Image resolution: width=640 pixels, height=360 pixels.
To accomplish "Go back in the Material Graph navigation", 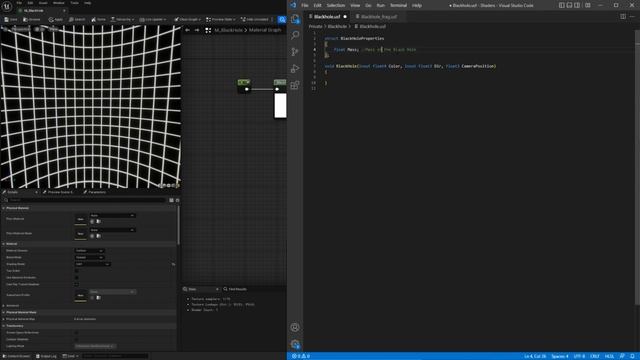I will 187,30.
